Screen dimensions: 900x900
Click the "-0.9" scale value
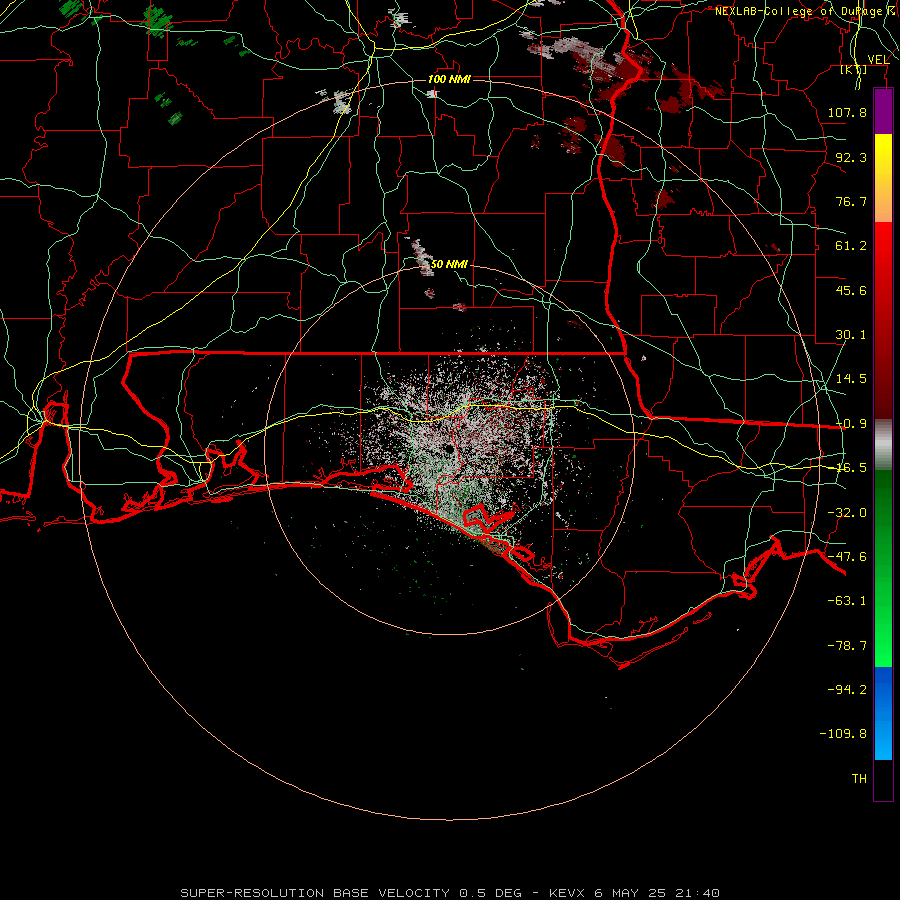coord(851,424)
